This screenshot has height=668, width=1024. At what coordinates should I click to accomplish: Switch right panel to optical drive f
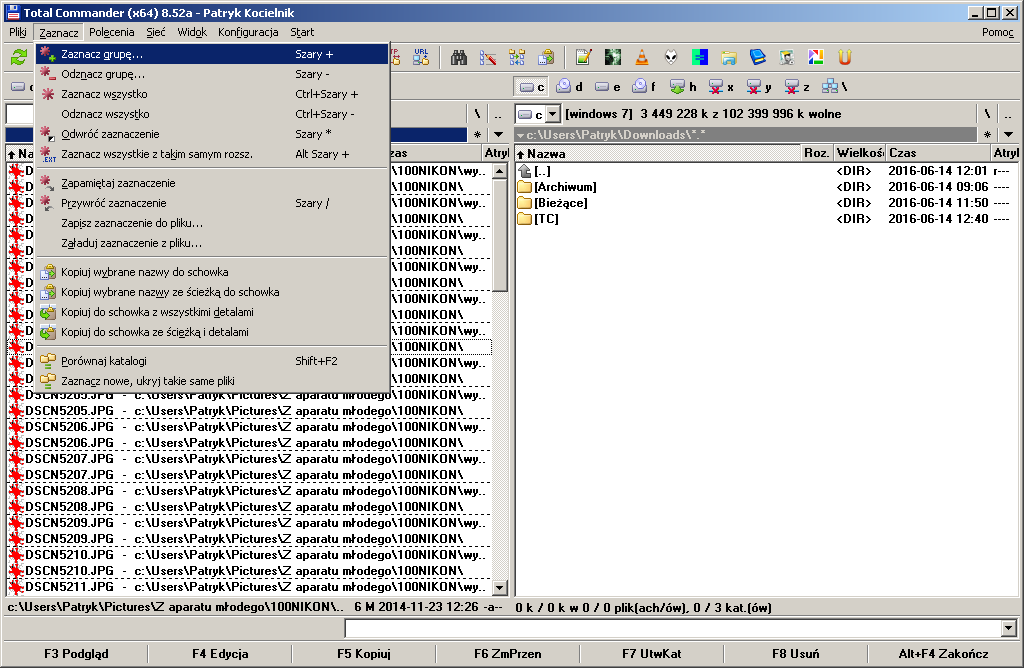pos(644,87)
